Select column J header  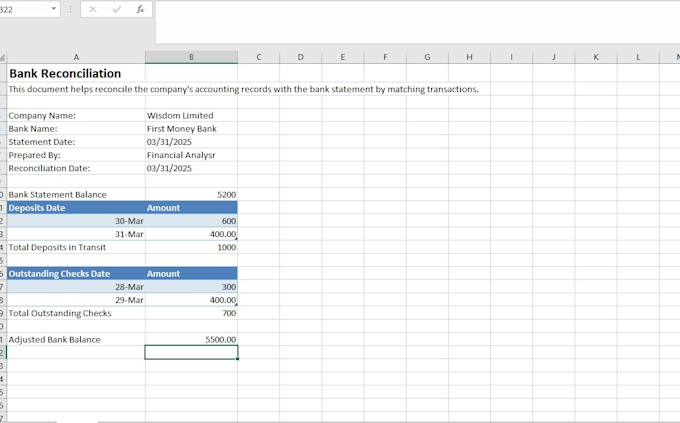coord(553,57)
